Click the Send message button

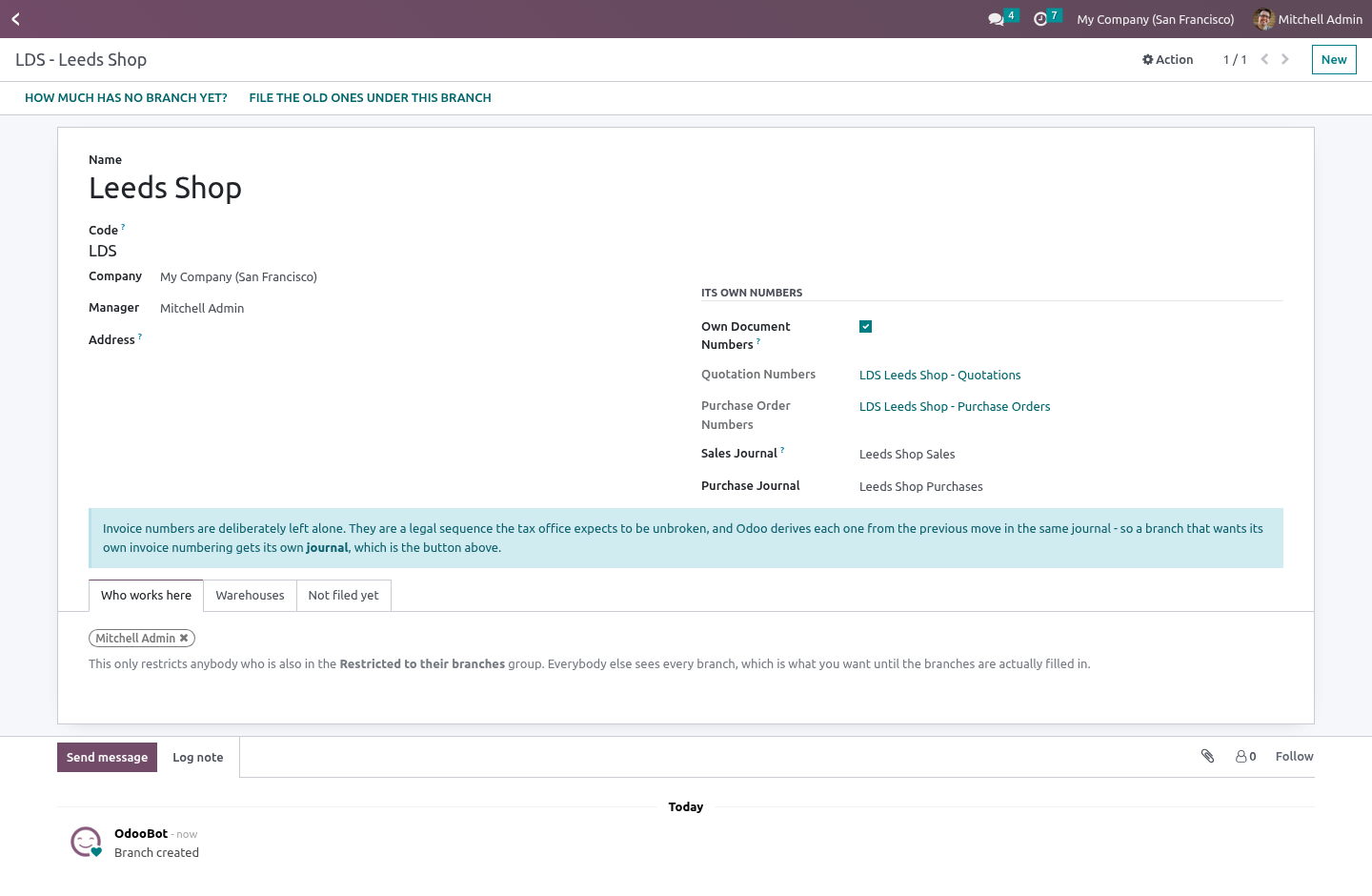pyautogui.click(x=107, y=758)
